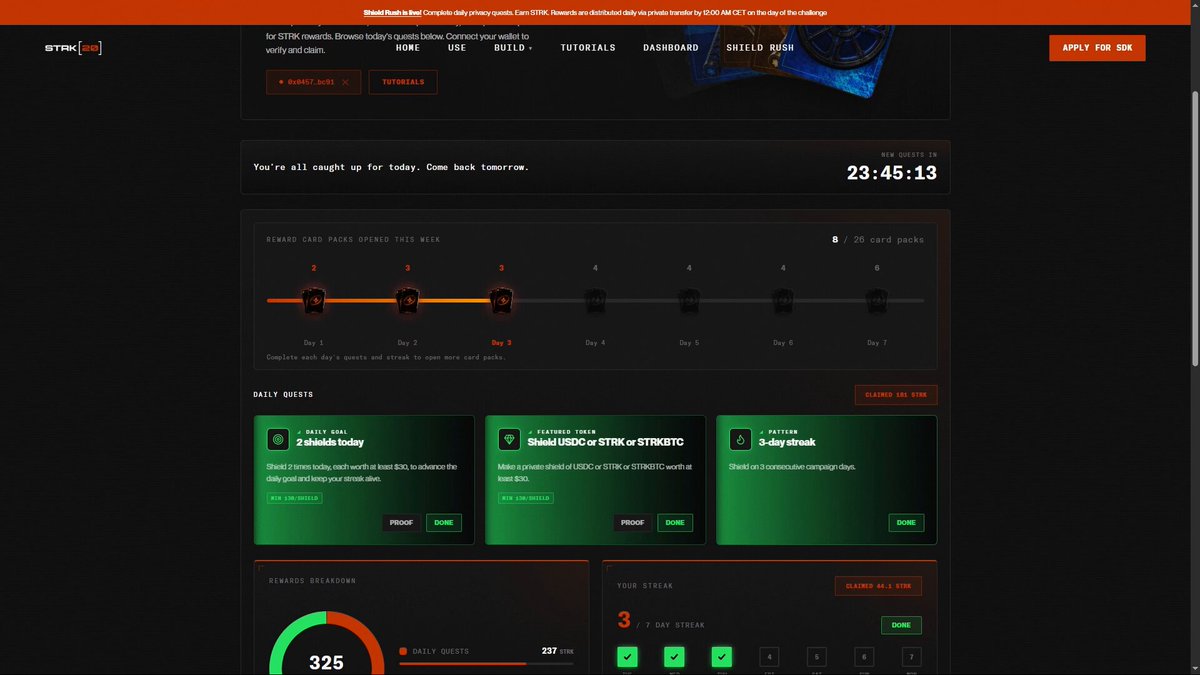
Task: Click the 237 STRK value
Action: (557, 651)
